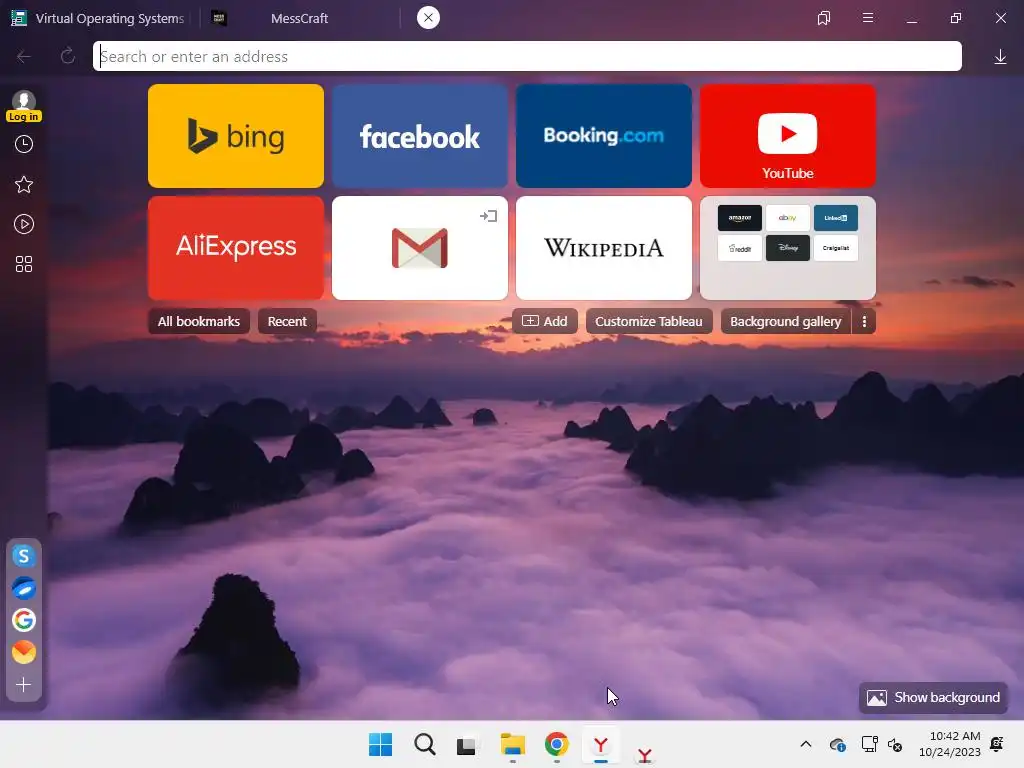Open bookmarks star icon in sidebar
The height and width of the screenshot is (768, 1024).
tap(24, 185)
